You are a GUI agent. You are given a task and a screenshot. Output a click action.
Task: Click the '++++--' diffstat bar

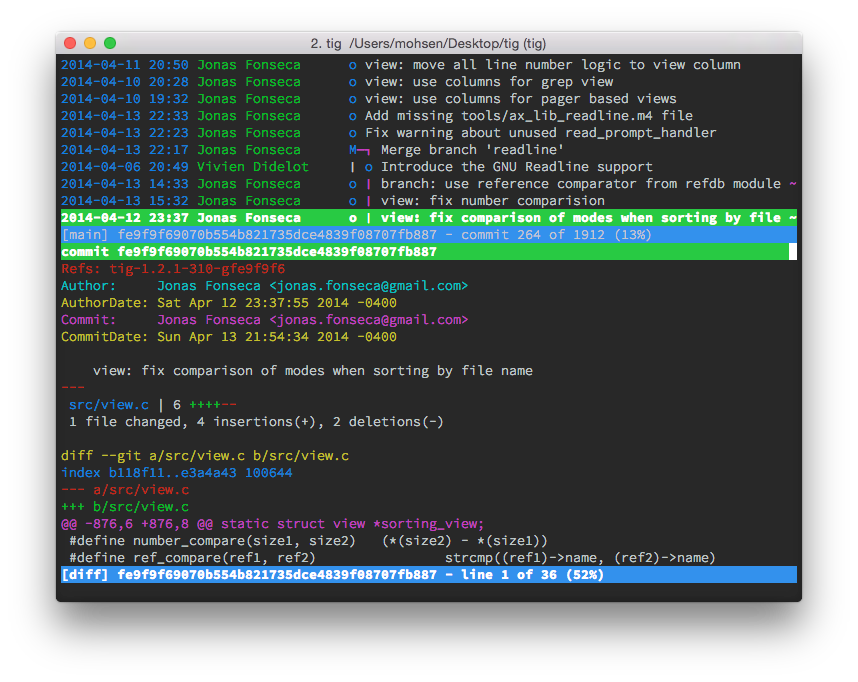213,404
